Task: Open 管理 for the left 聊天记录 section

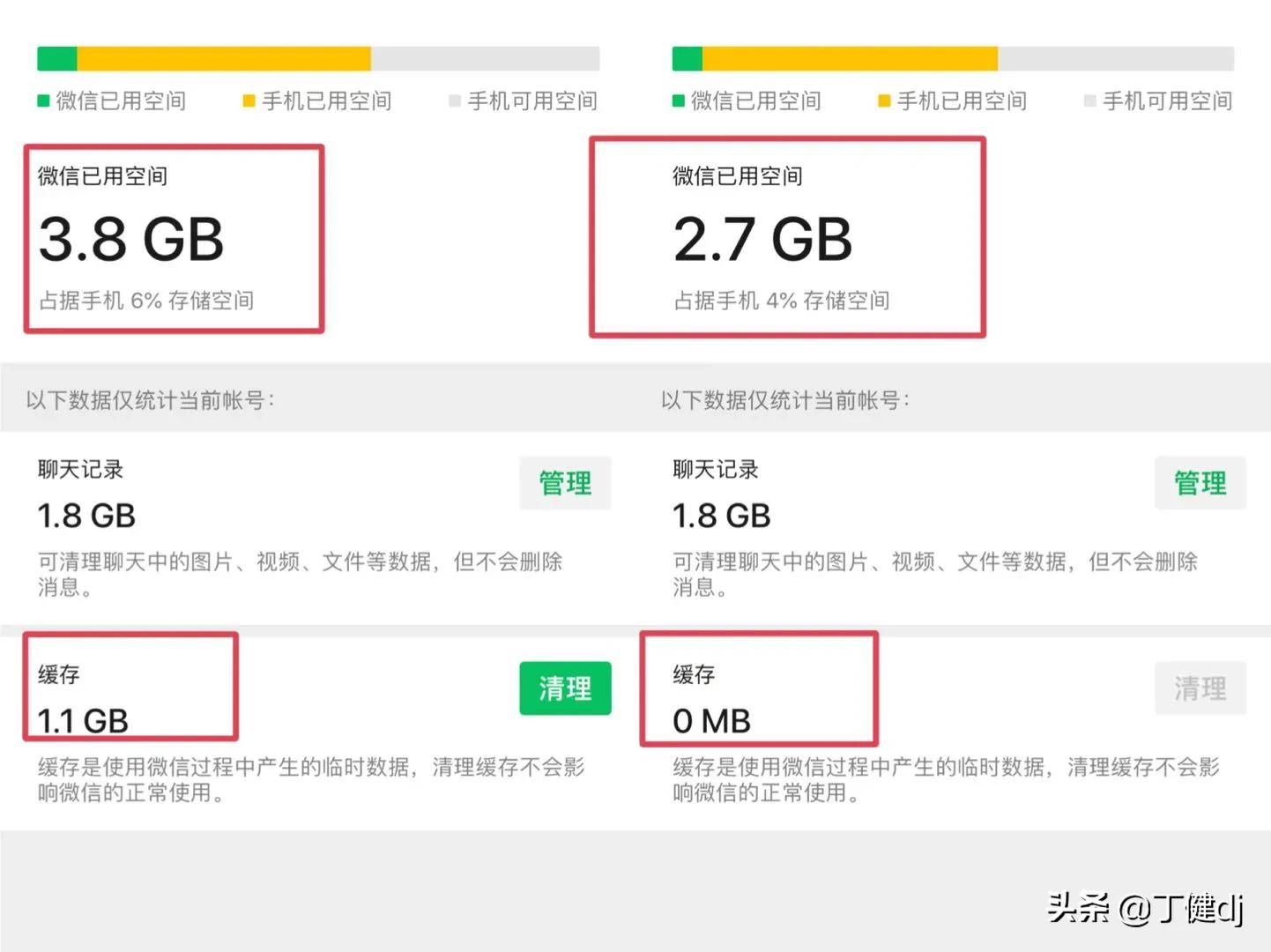Action: [565, 483]
